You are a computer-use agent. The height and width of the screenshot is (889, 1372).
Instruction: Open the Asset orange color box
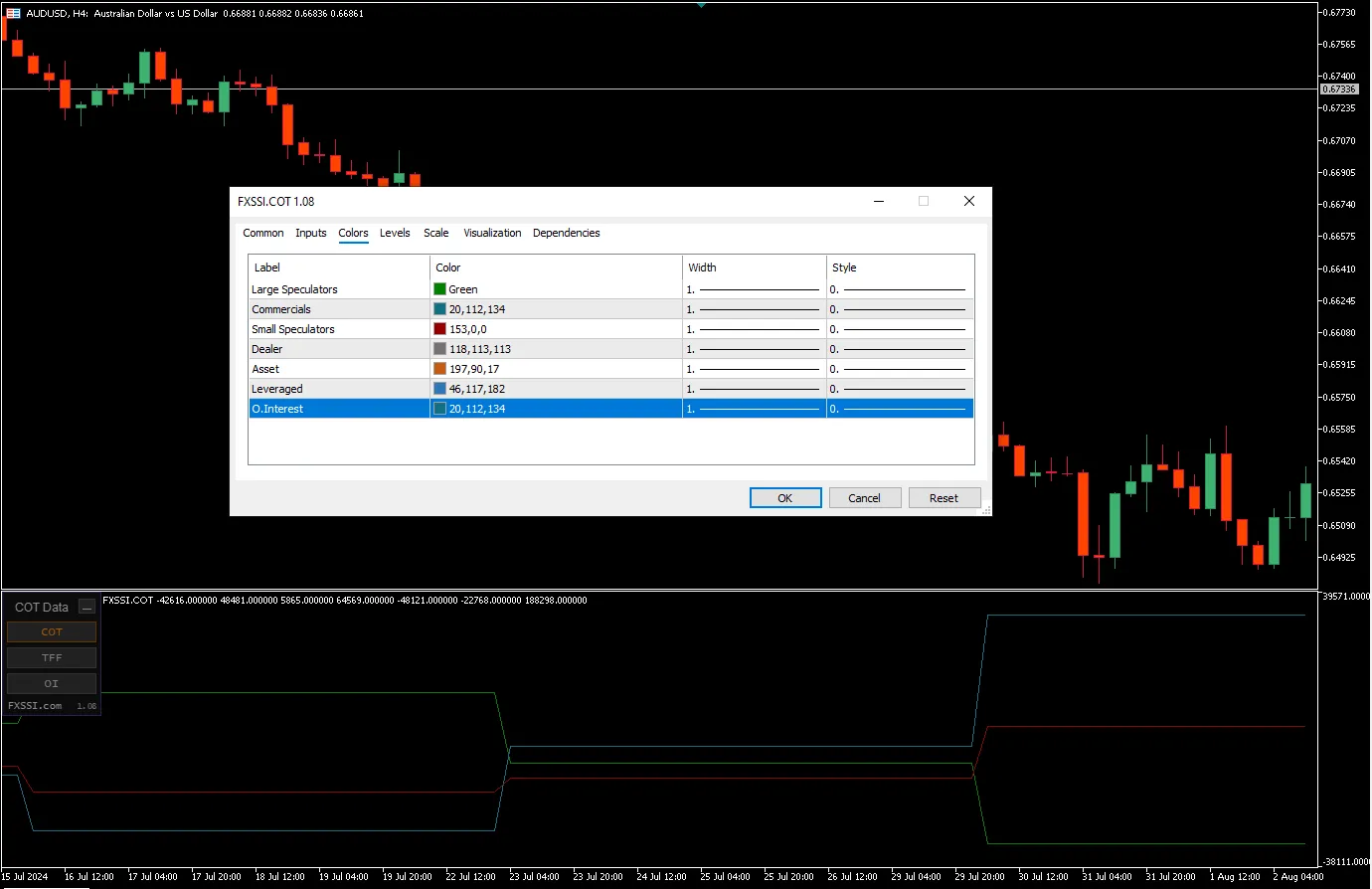pos(439,368)
